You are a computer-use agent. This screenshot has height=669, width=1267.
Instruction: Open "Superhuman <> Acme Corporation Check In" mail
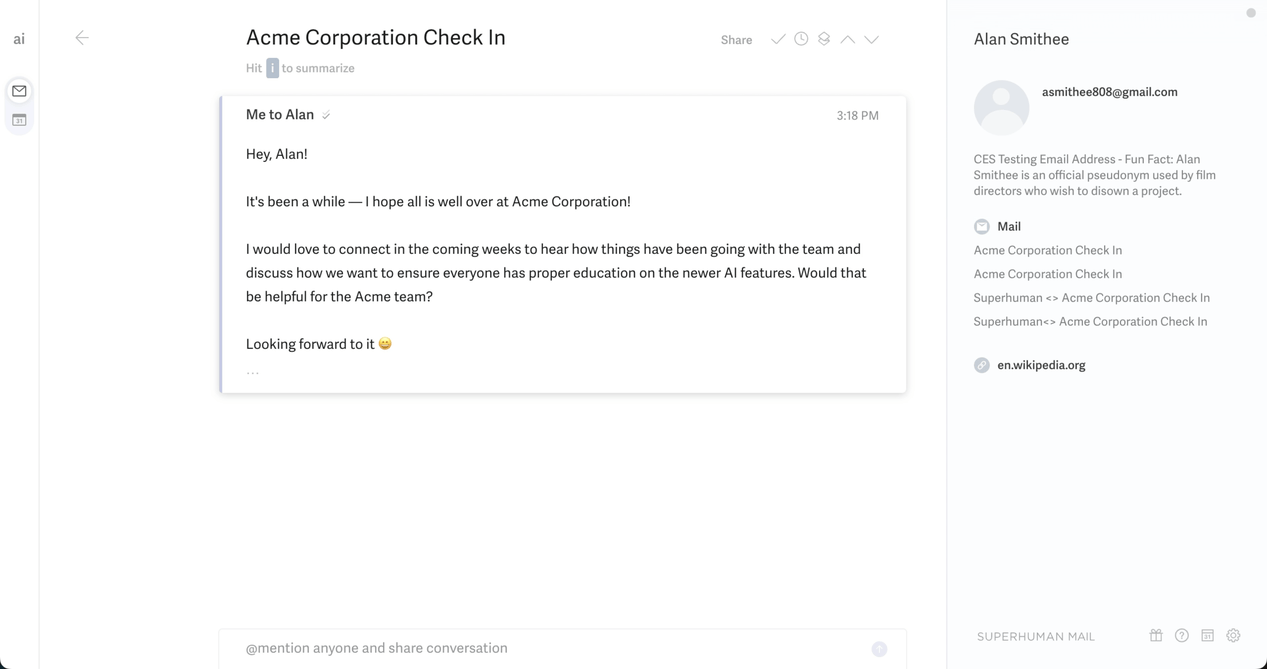pyautogui.click(x=1091, y=298)
